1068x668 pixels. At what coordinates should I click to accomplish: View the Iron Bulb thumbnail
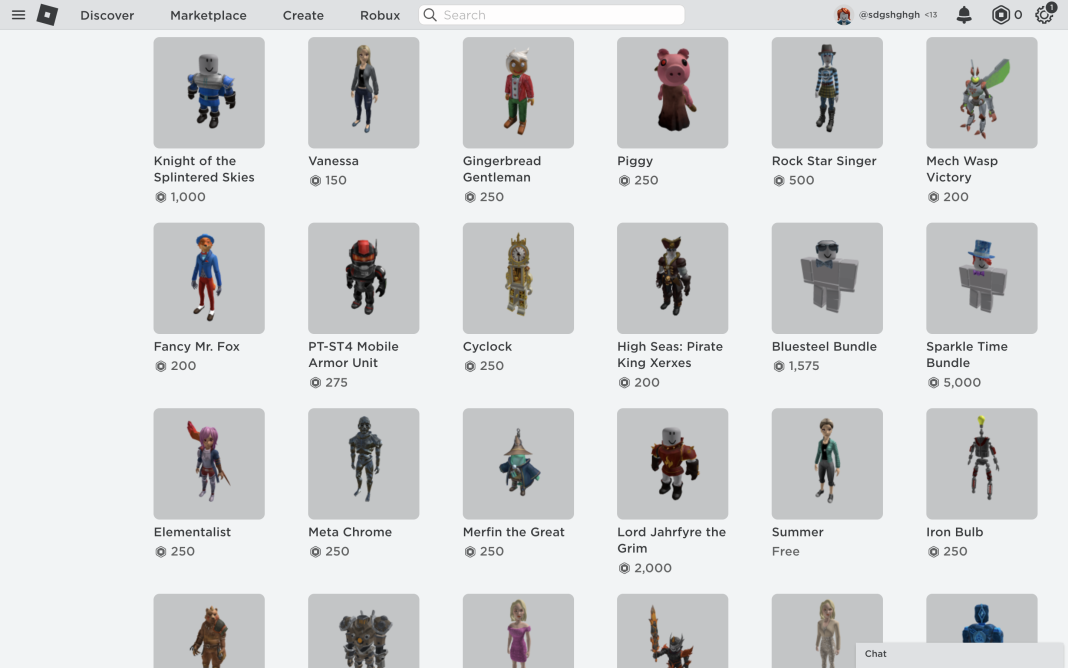pos(982,464)
